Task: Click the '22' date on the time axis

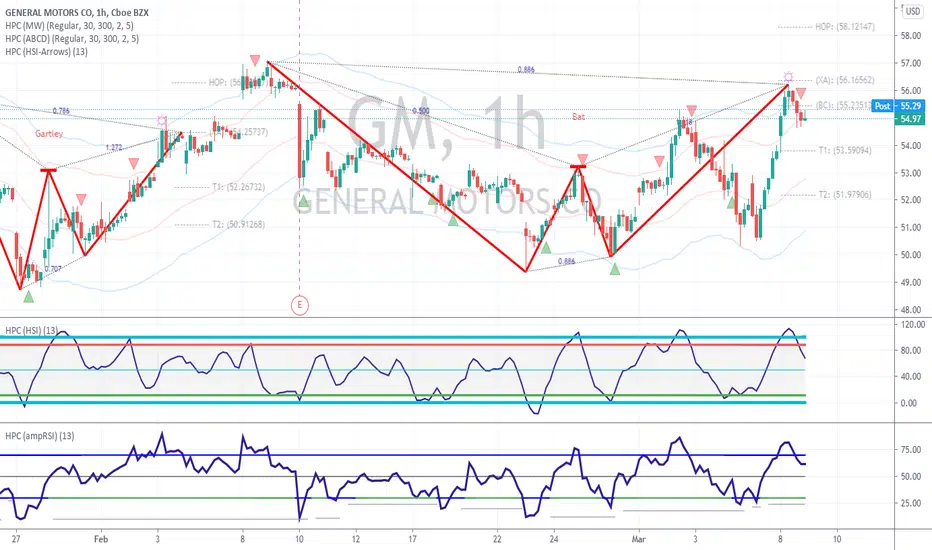Action: click(x=497, y=539)
